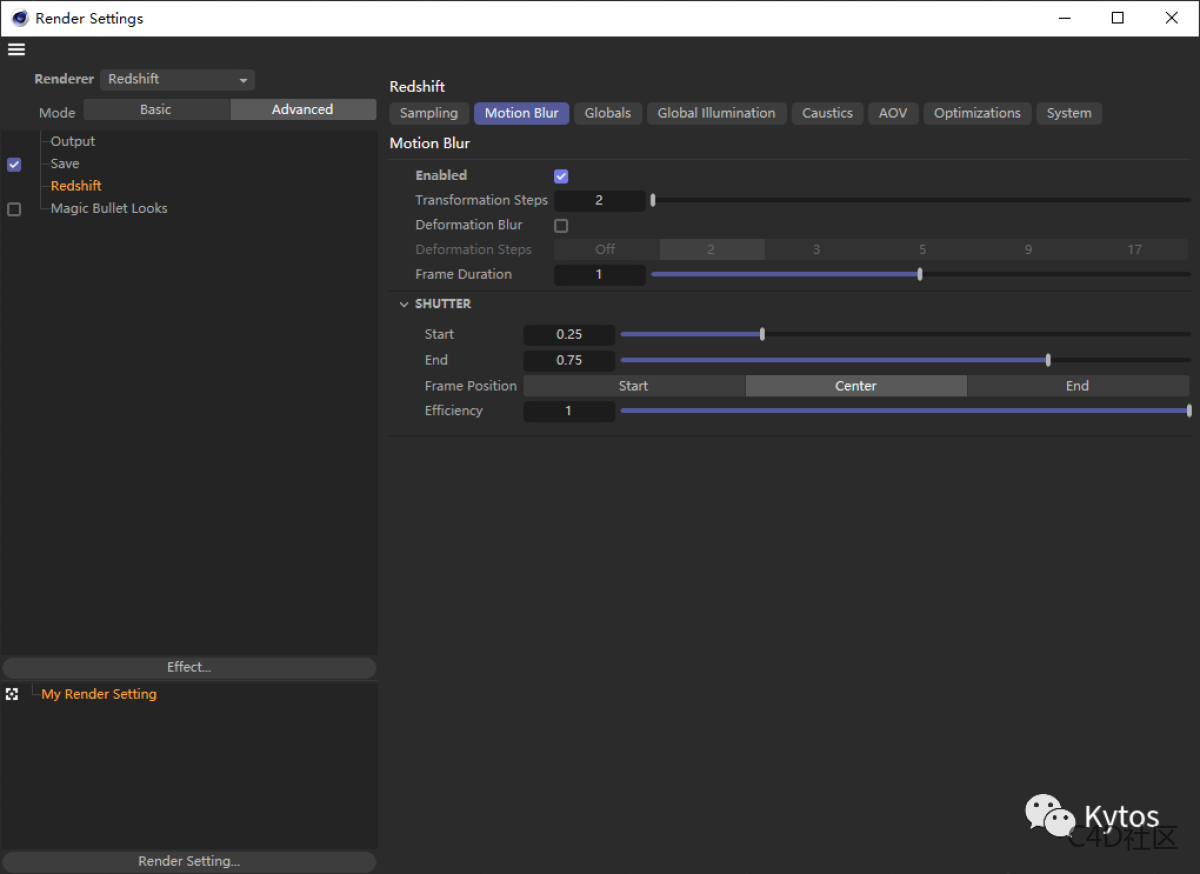Open the hamburger menu below the title bar
The height and width of the screenshot is (874, 1200).
tap(16, 48)
